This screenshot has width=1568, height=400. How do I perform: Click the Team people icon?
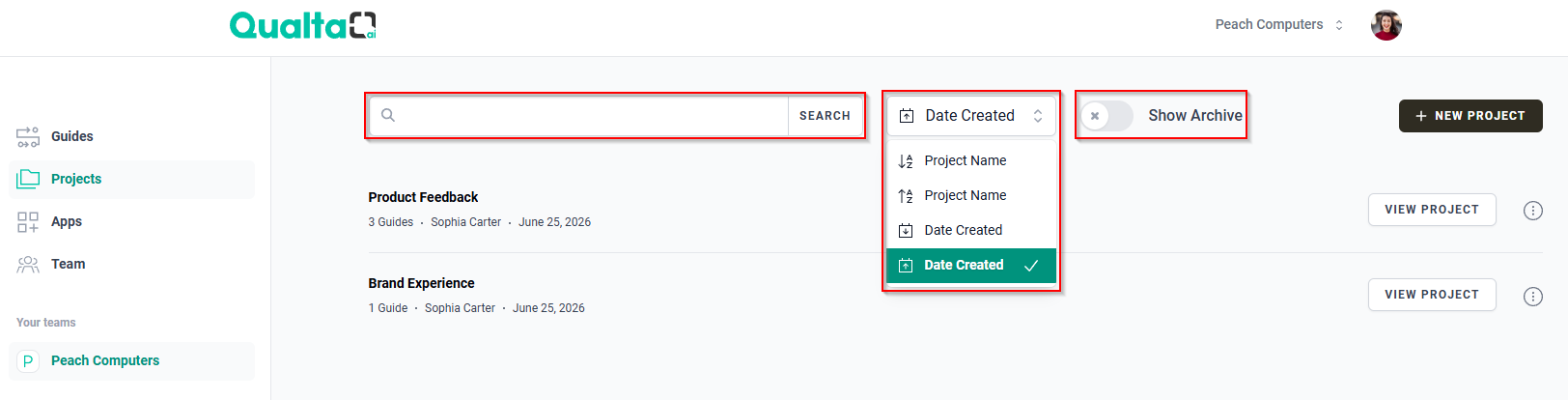(x=28, y=265)
